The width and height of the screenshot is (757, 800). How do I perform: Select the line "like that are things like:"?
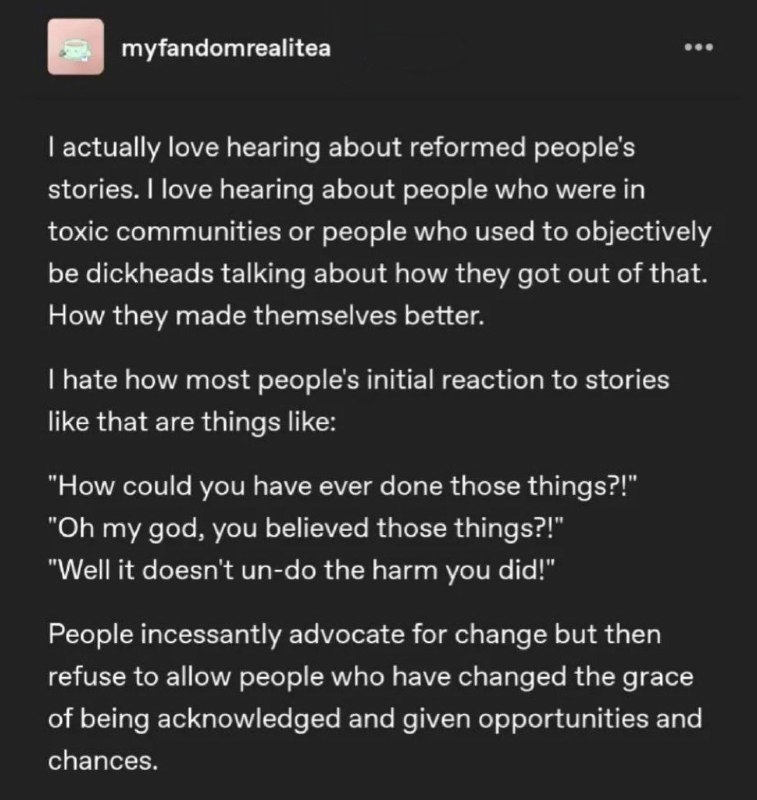[x=192, y=422]
